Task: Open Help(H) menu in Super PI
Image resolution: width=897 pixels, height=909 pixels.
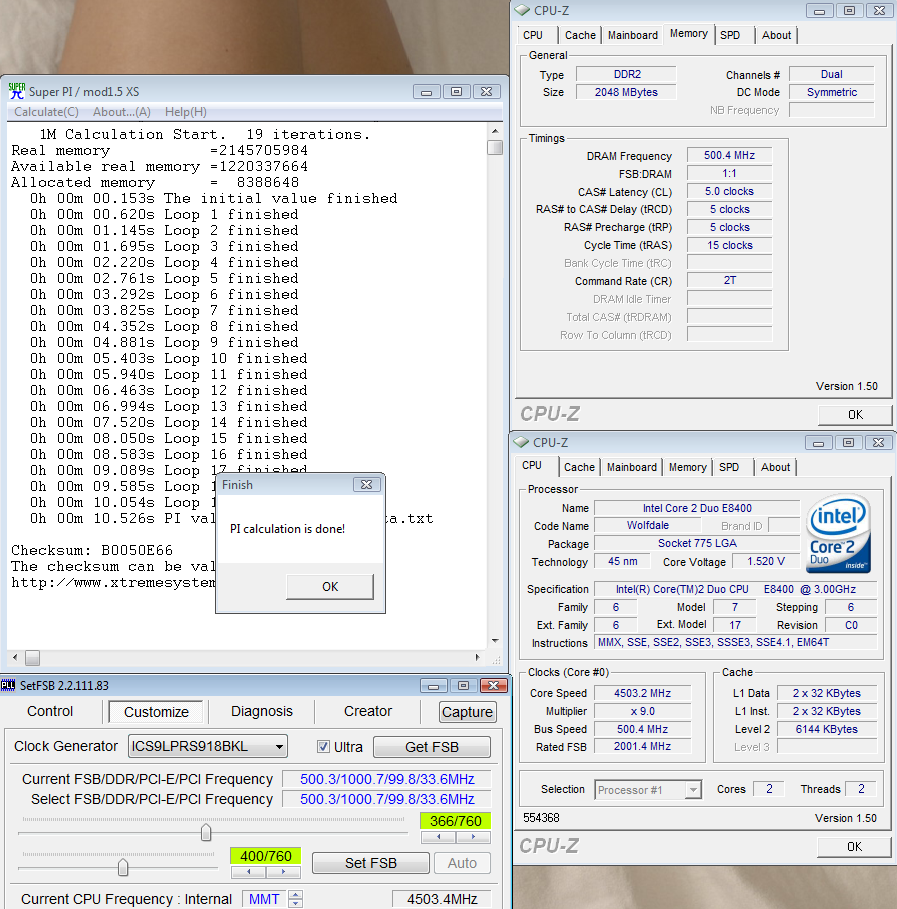Action: pos(186,112)
